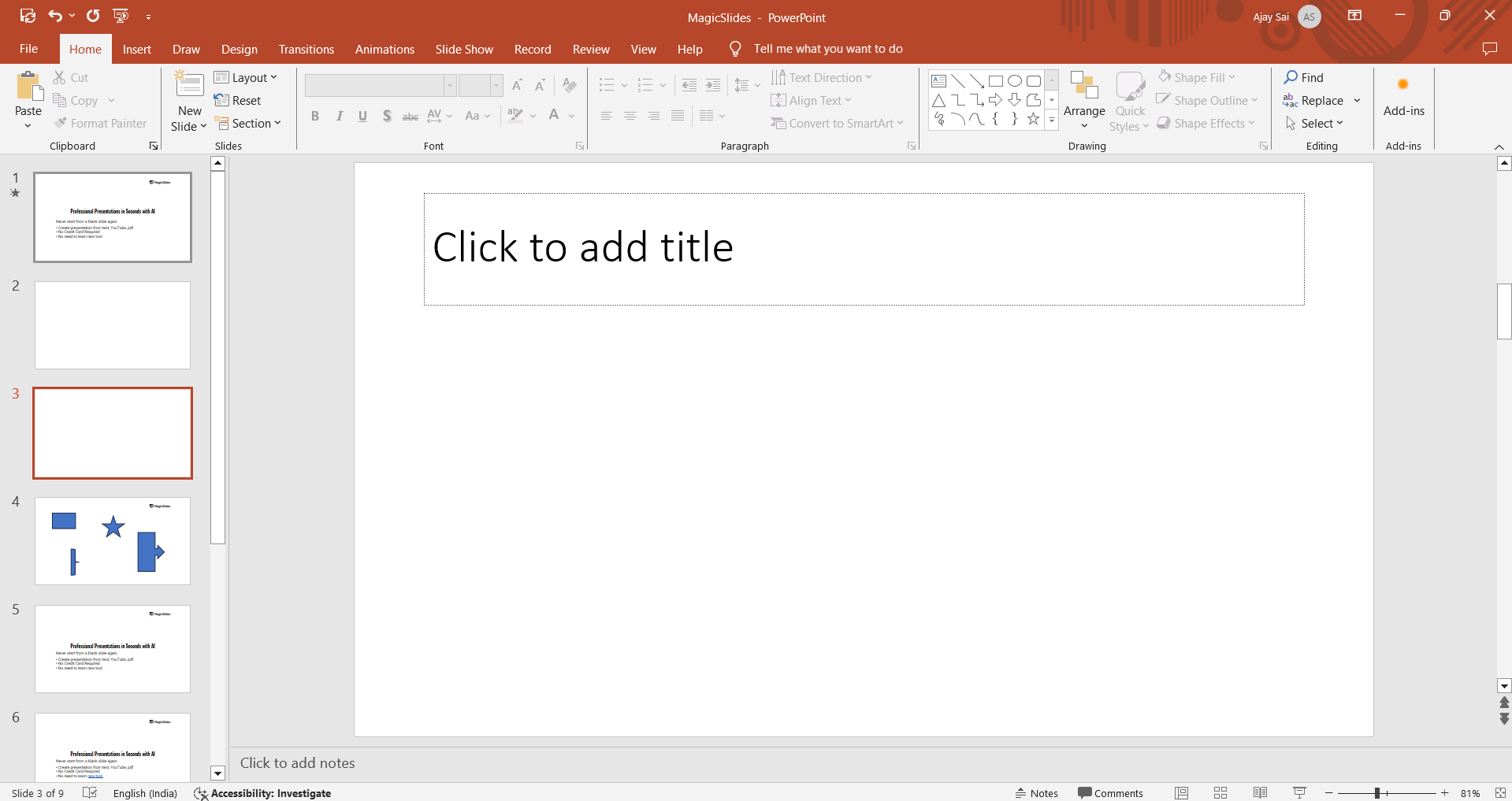The height and width of the screenshot is (801, 1512).
Task: Click the zoom slider handle
Action: tap(1376, 793)
